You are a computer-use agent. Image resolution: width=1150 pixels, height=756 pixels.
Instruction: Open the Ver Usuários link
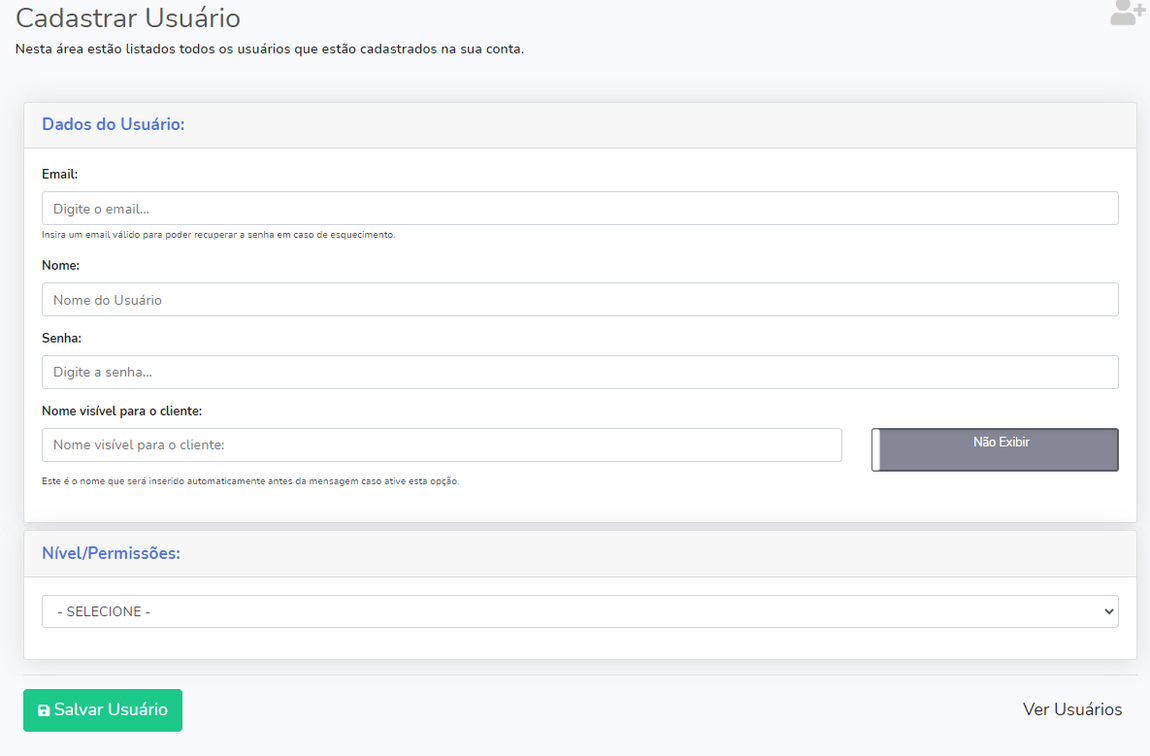click(x=1072, y=709)
